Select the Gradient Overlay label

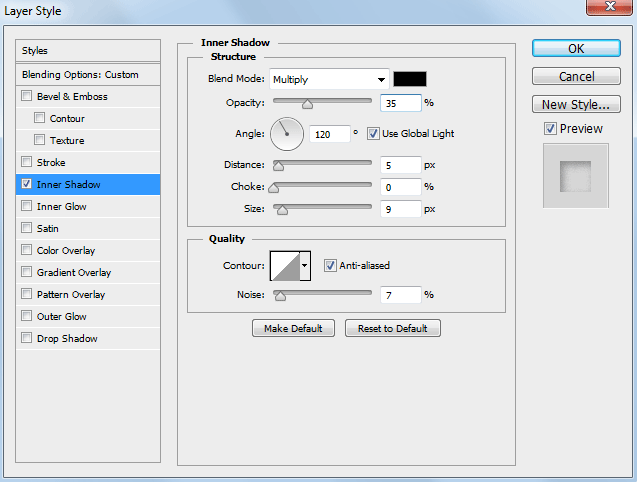(74, 272)
